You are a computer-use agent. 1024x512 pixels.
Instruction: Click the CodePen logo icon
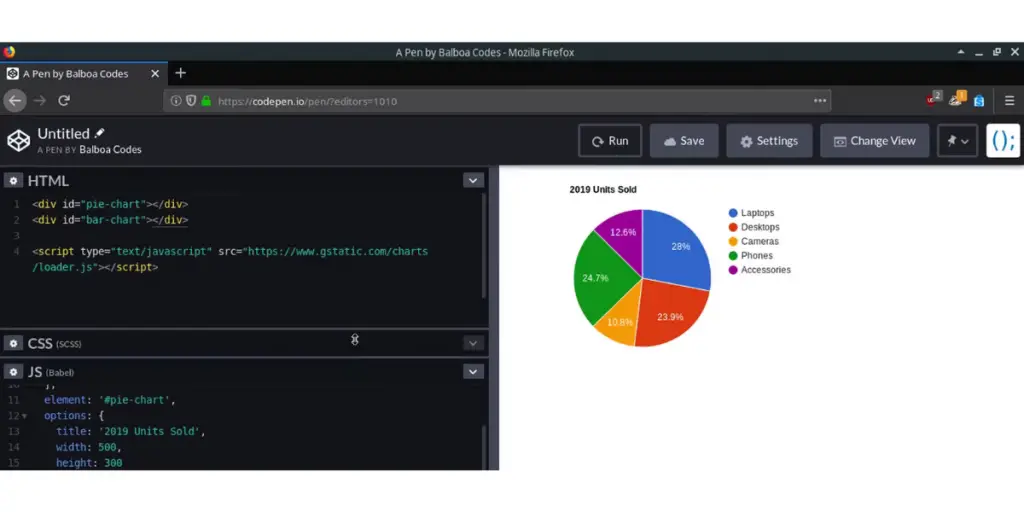click(18, 140)
